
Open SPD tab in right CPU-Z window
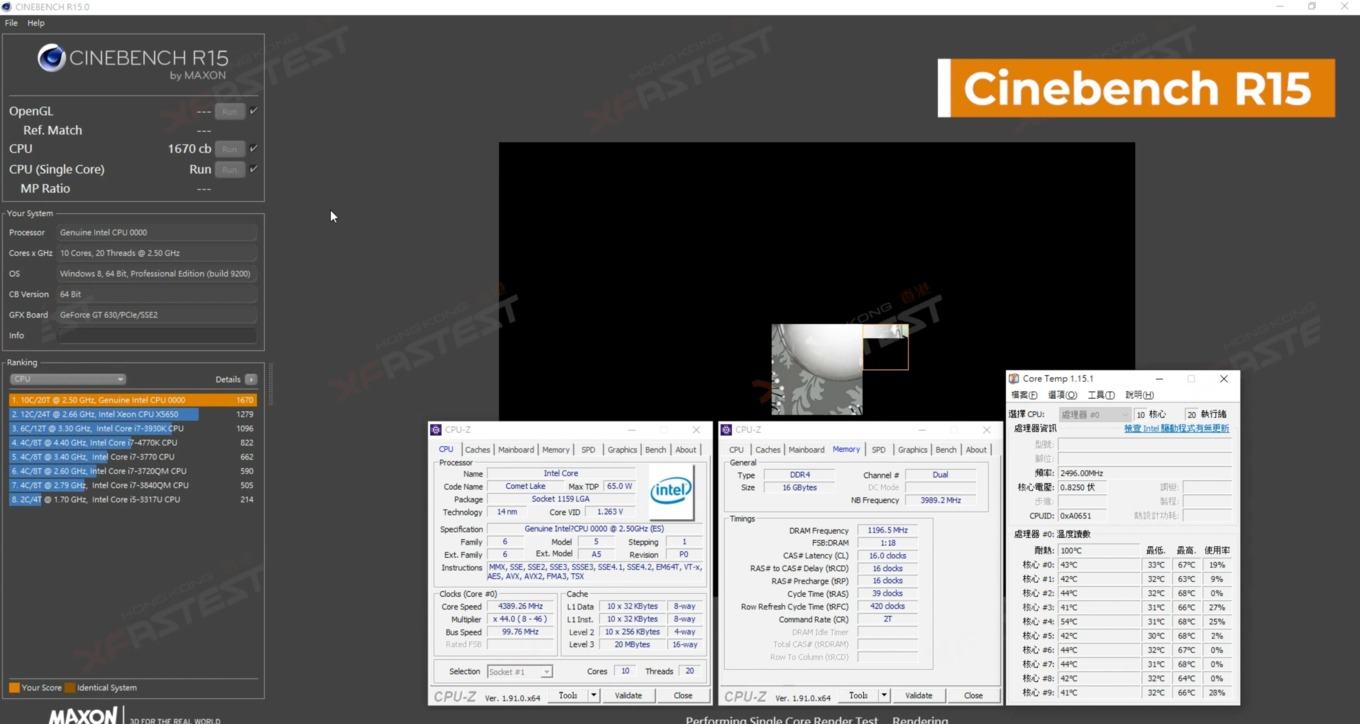[879, 450]
